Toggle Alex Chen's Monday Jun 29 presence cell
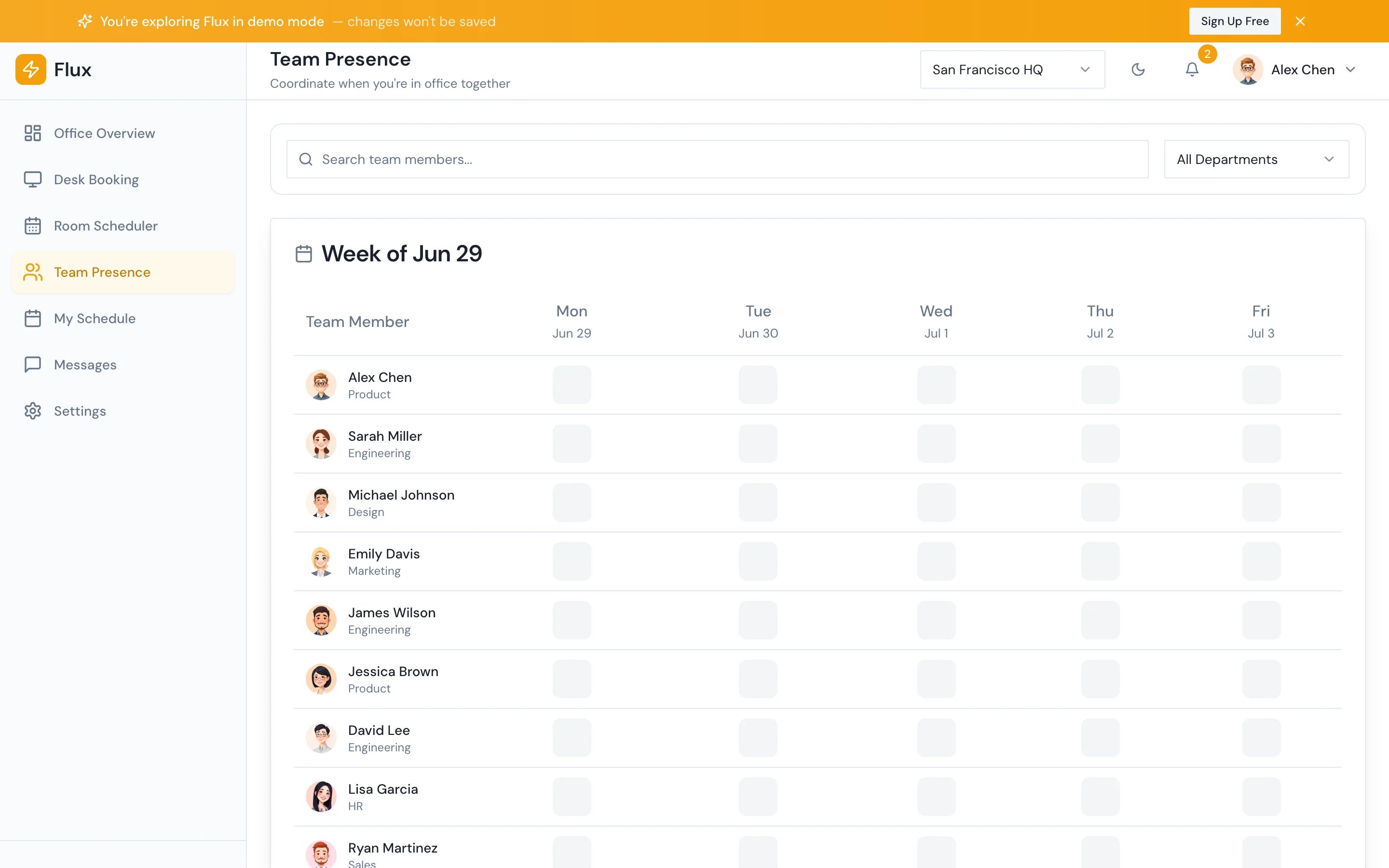Image resolution: width=1389 pixels, height=868 pixels. 572,385
